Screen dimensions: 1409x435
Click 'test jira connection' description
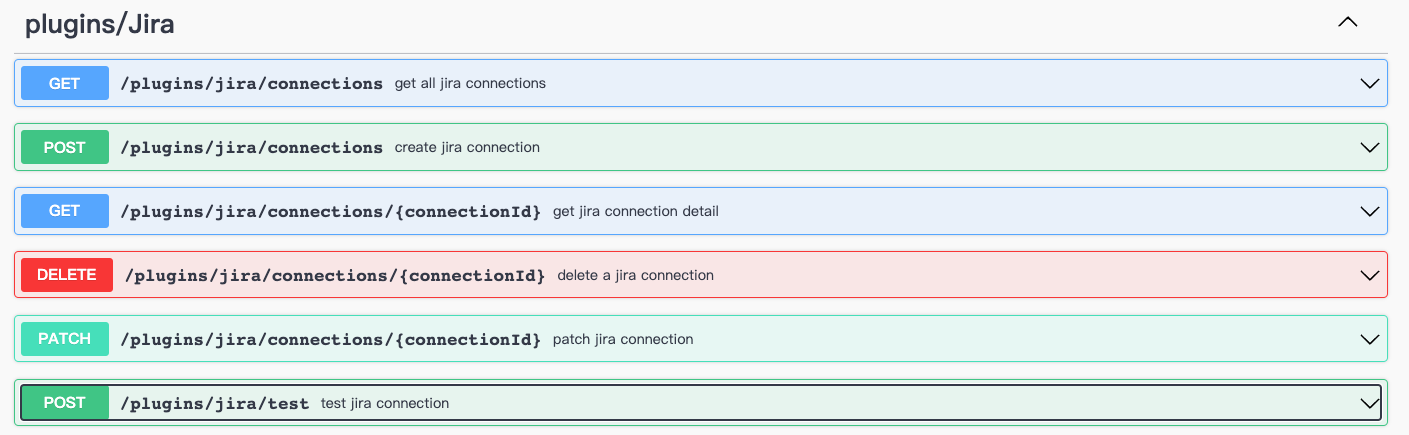coord(385,403)
